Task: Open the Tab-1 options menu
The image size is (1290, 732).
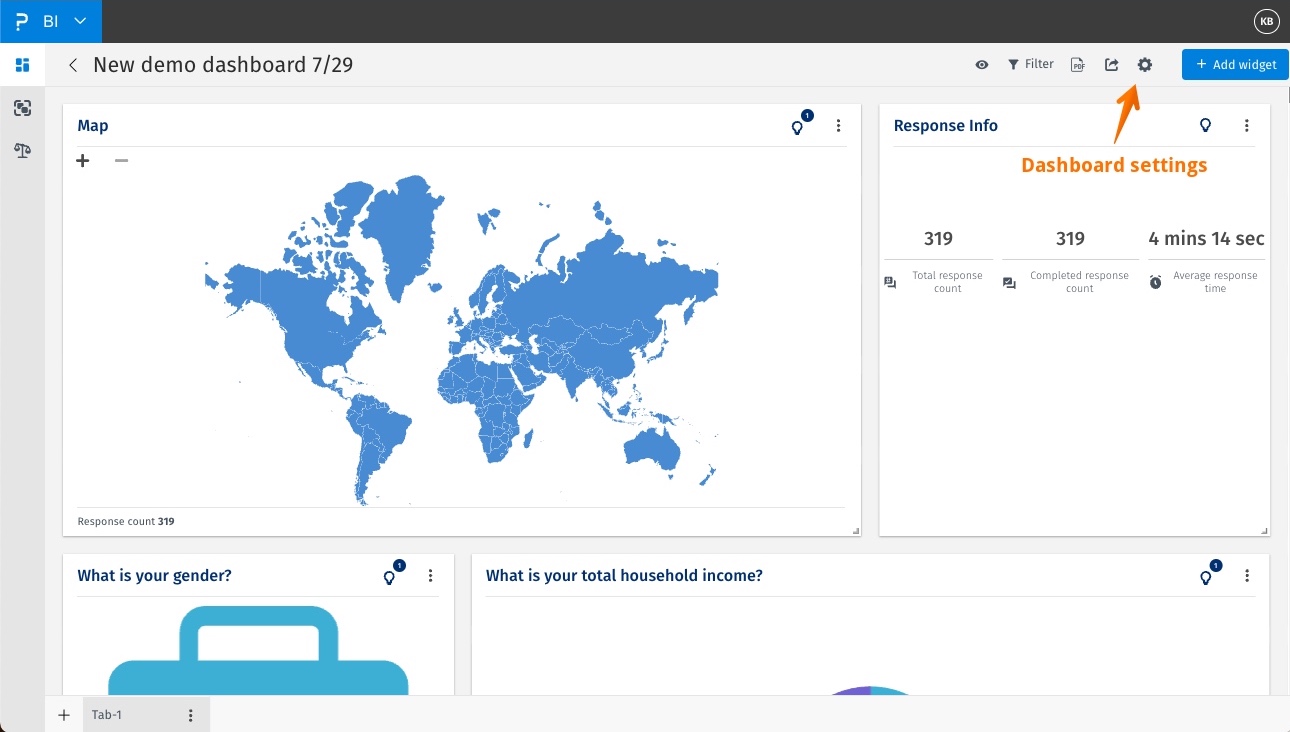Action: point(190,714)
